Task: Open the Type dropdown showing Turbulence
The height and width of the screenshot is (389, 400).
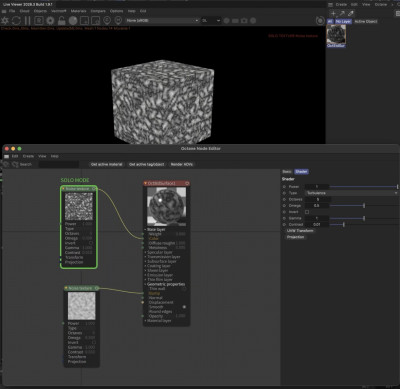Action: (x=352, y=193)
